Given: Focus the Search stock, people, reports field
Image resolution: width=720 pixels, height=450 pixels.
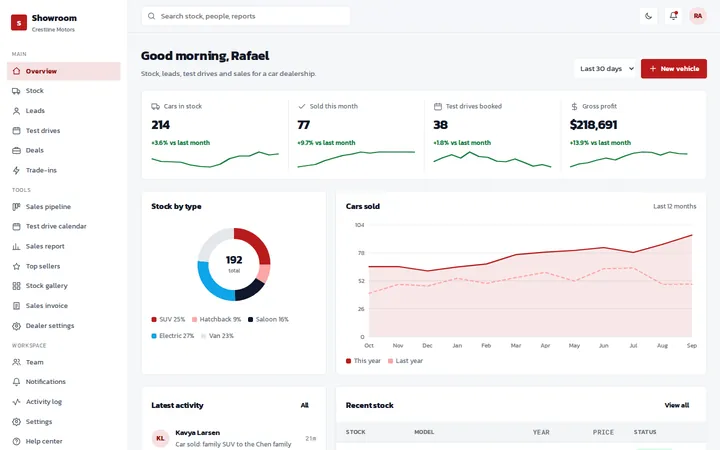Looking at the screenshot, I should 246,16.
